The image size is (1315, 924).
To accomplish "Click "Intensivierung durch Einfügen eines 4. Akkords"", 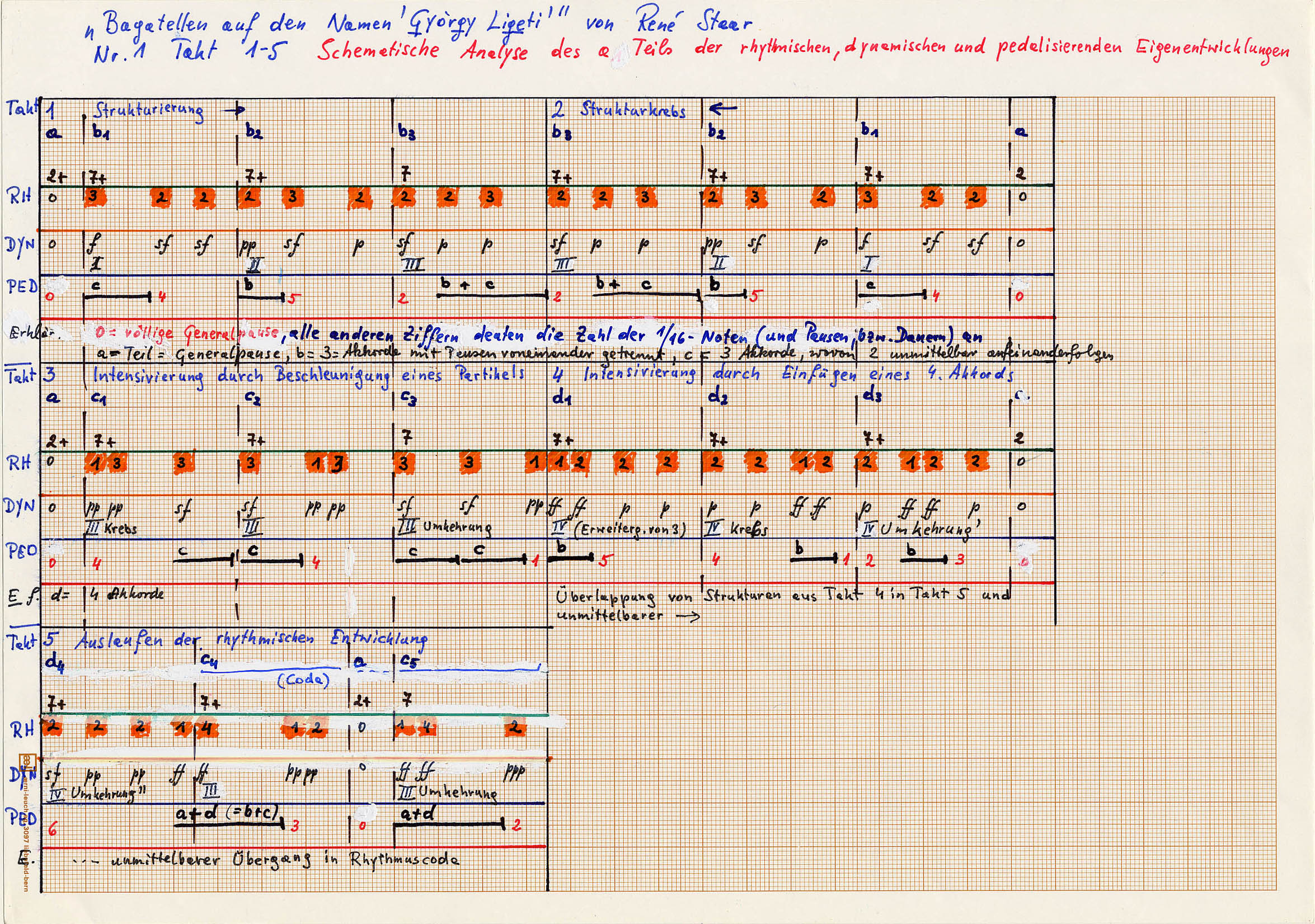I will 798,374.
